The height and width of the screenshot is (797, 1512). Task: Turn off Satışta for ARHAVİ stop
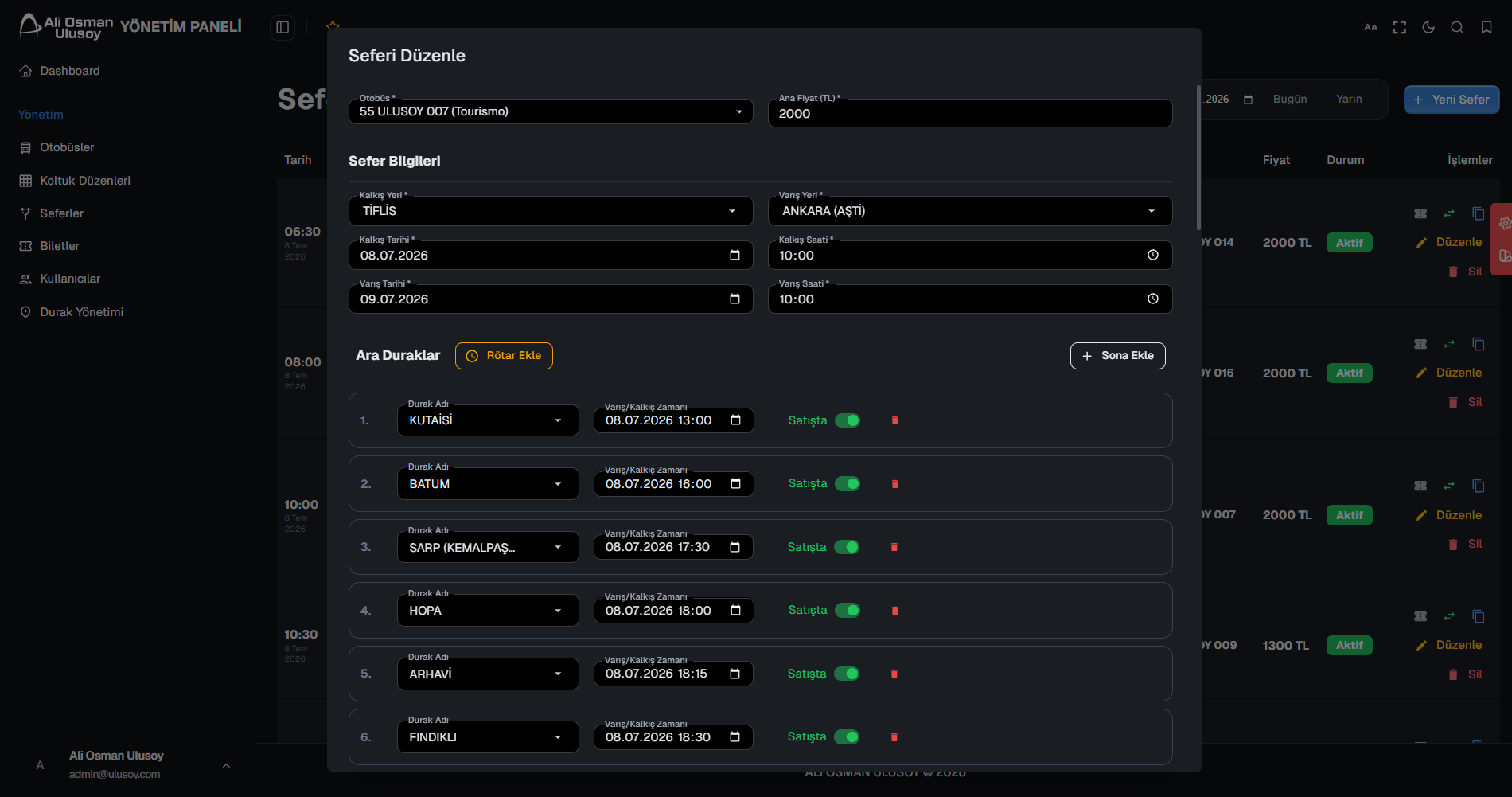[x=847, y=674]
